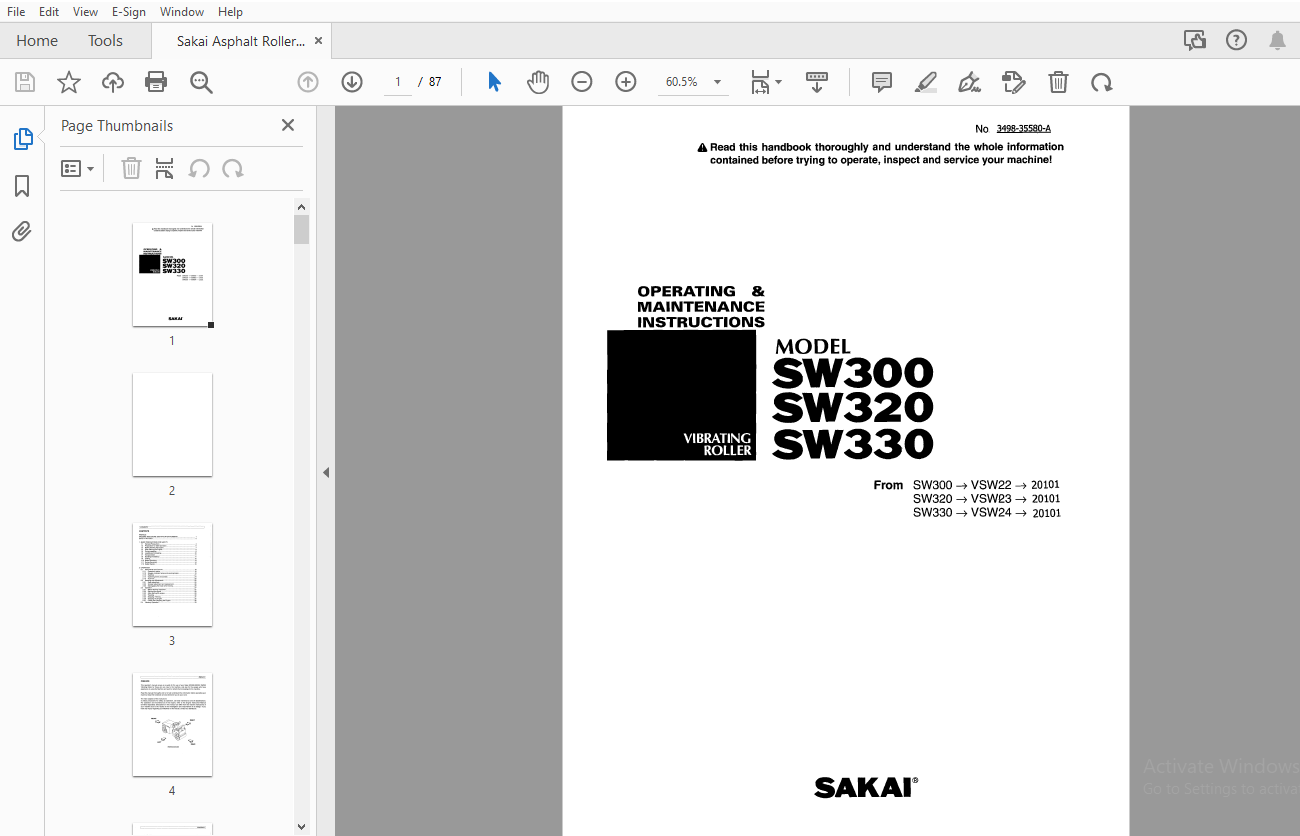Save the file with the floppy disk icon
The height and width of the screenshot is (836, 1300).
(24, 82)
